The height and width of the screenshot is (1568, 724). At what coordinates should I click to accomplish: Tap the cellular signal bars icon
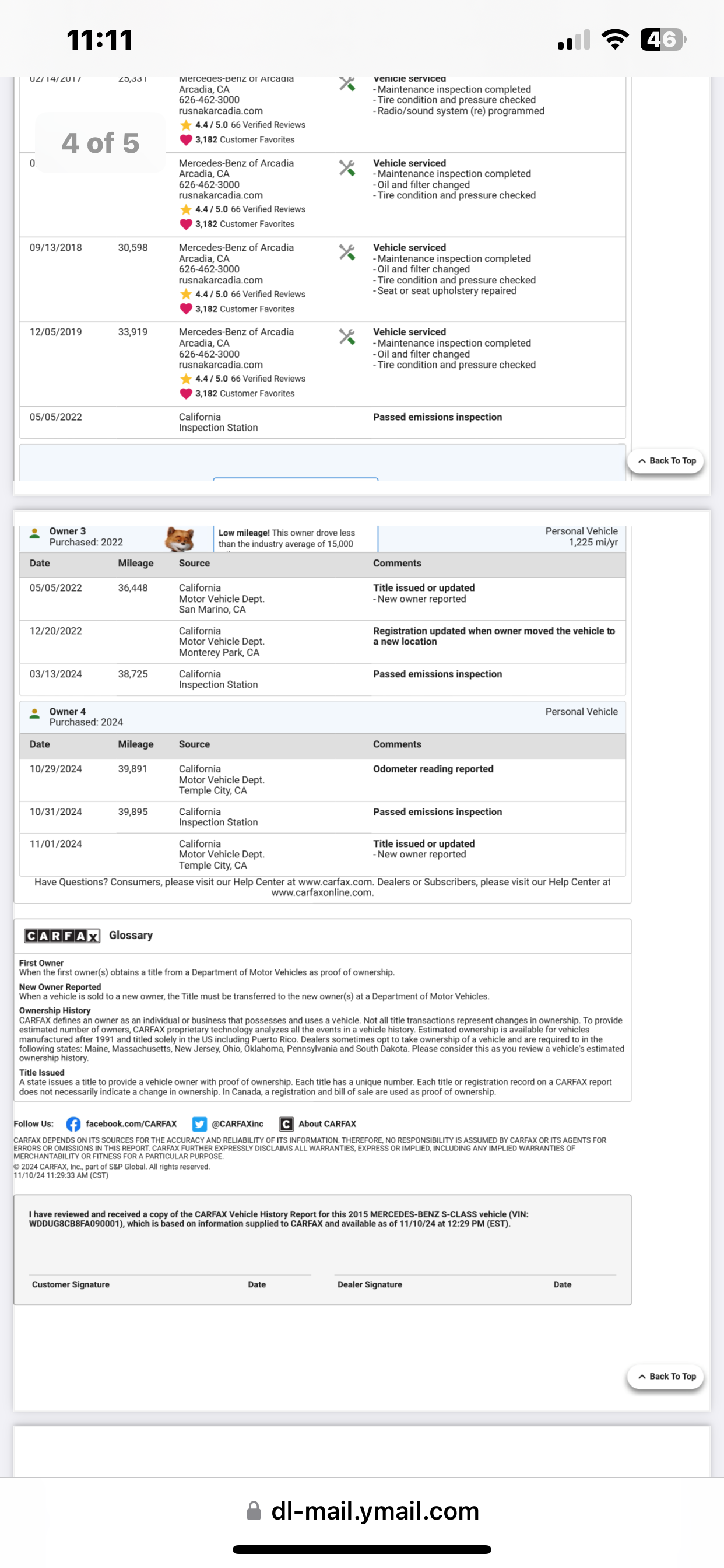(x=574, y=40)
